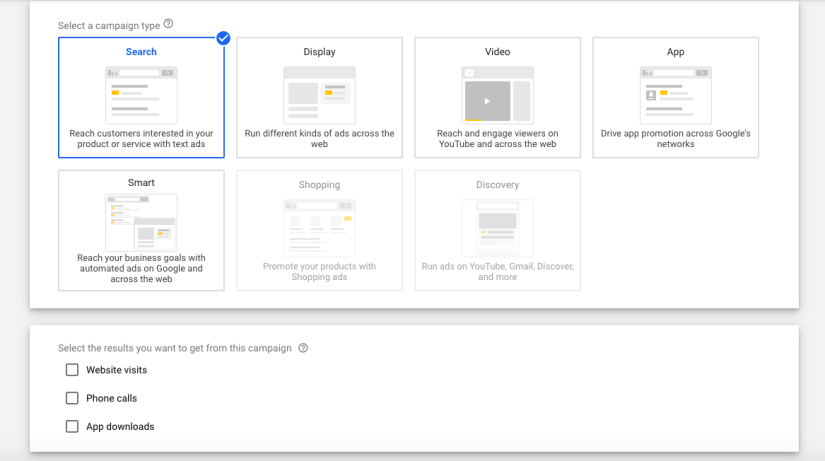Viewport: 825px width, 461px height.
Task: Check the App downloads checkbox
Action: click(x=72, y=426)
